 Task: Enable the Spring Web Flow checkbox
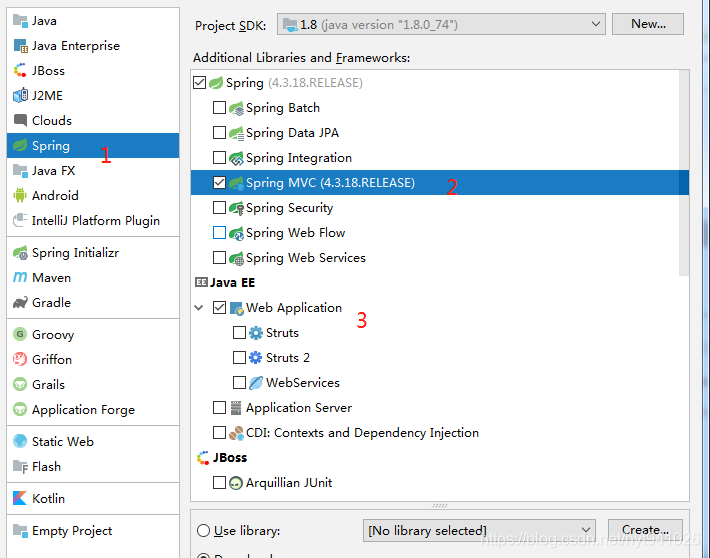point(219,232)
